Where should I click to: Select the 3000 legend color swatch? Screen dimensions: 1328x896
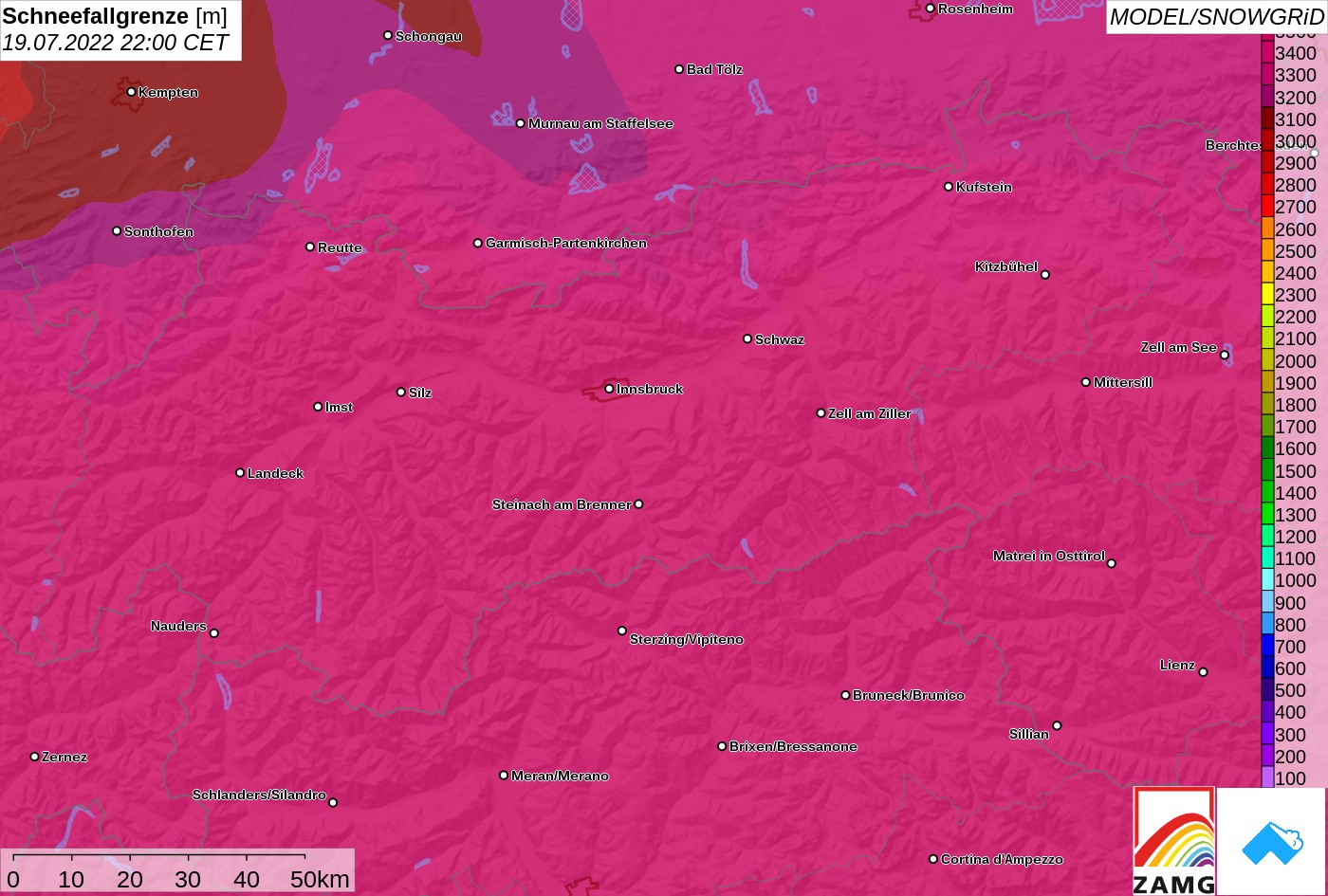point(1267,140)
